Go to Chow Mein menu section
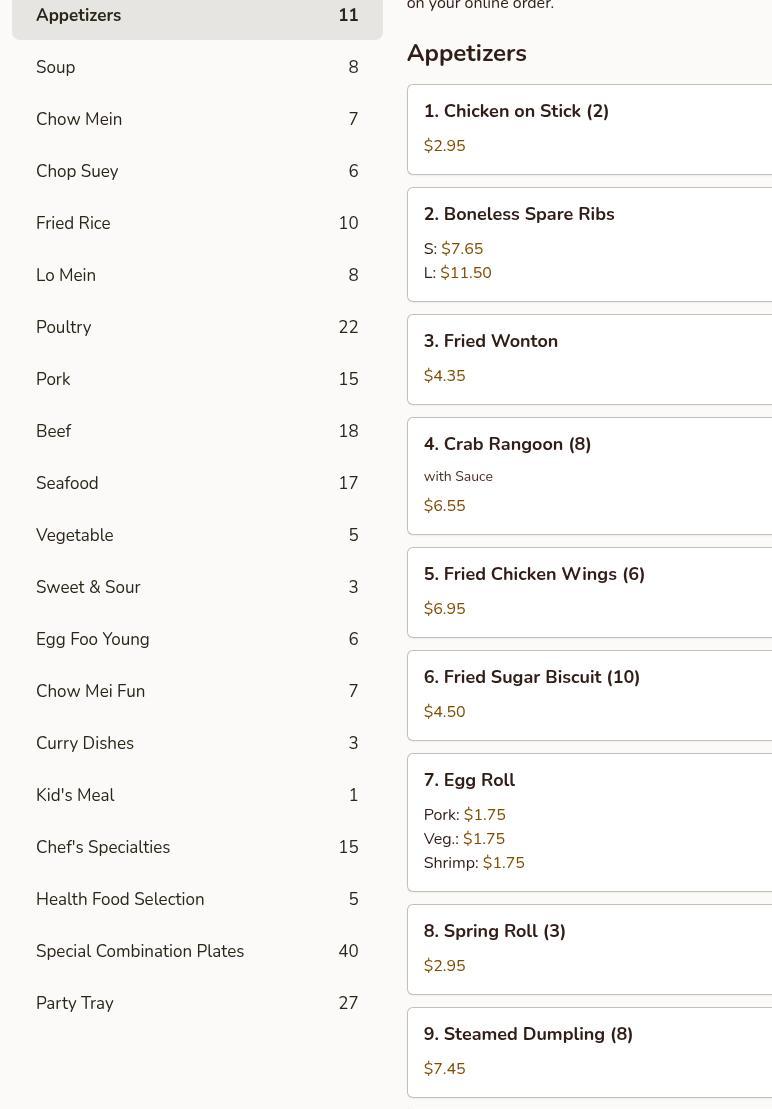This screenshot has height=1109, width=772. coord(197,119)
